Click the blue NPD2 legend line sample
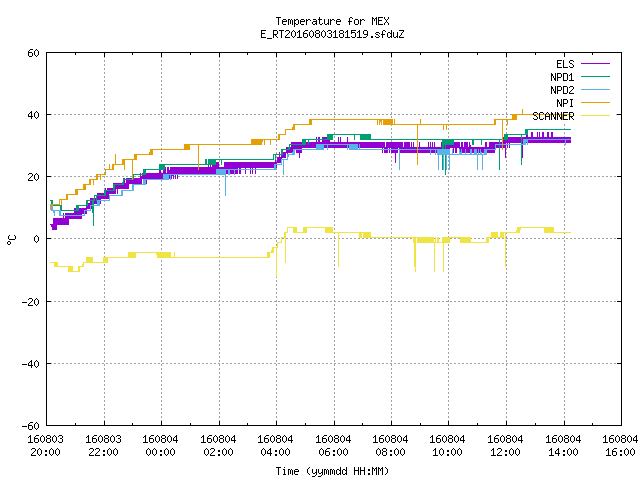The image size is (640, 480). 596,90
